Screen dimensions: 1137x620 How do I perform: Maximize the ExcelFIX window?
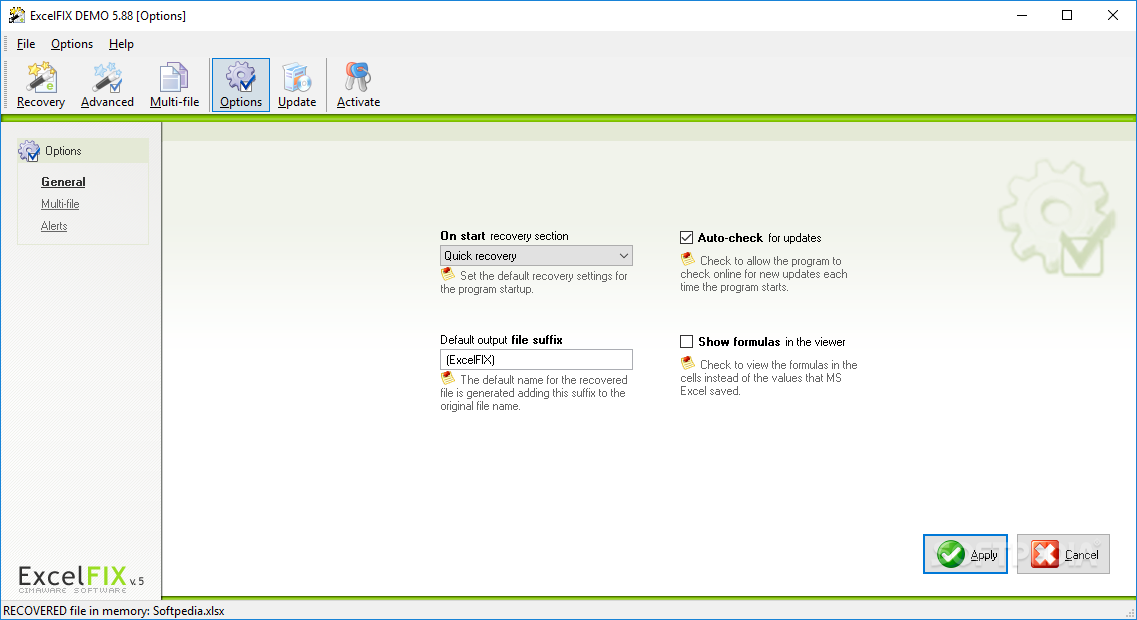point(1067,15)
